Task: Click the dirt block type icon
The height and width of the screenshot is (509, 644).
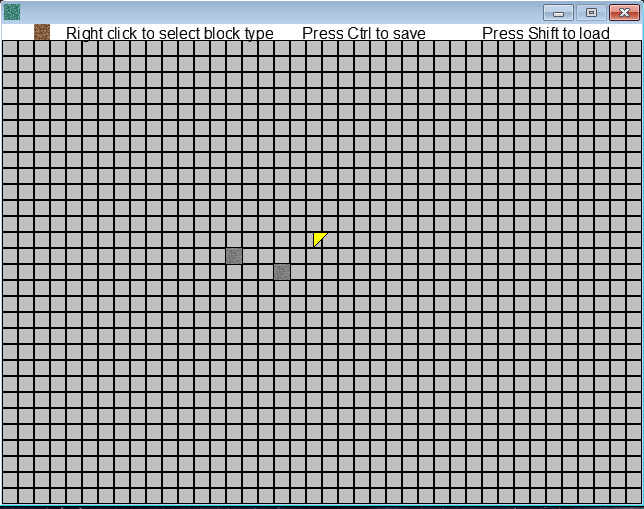Action: [x=42, y=32]
